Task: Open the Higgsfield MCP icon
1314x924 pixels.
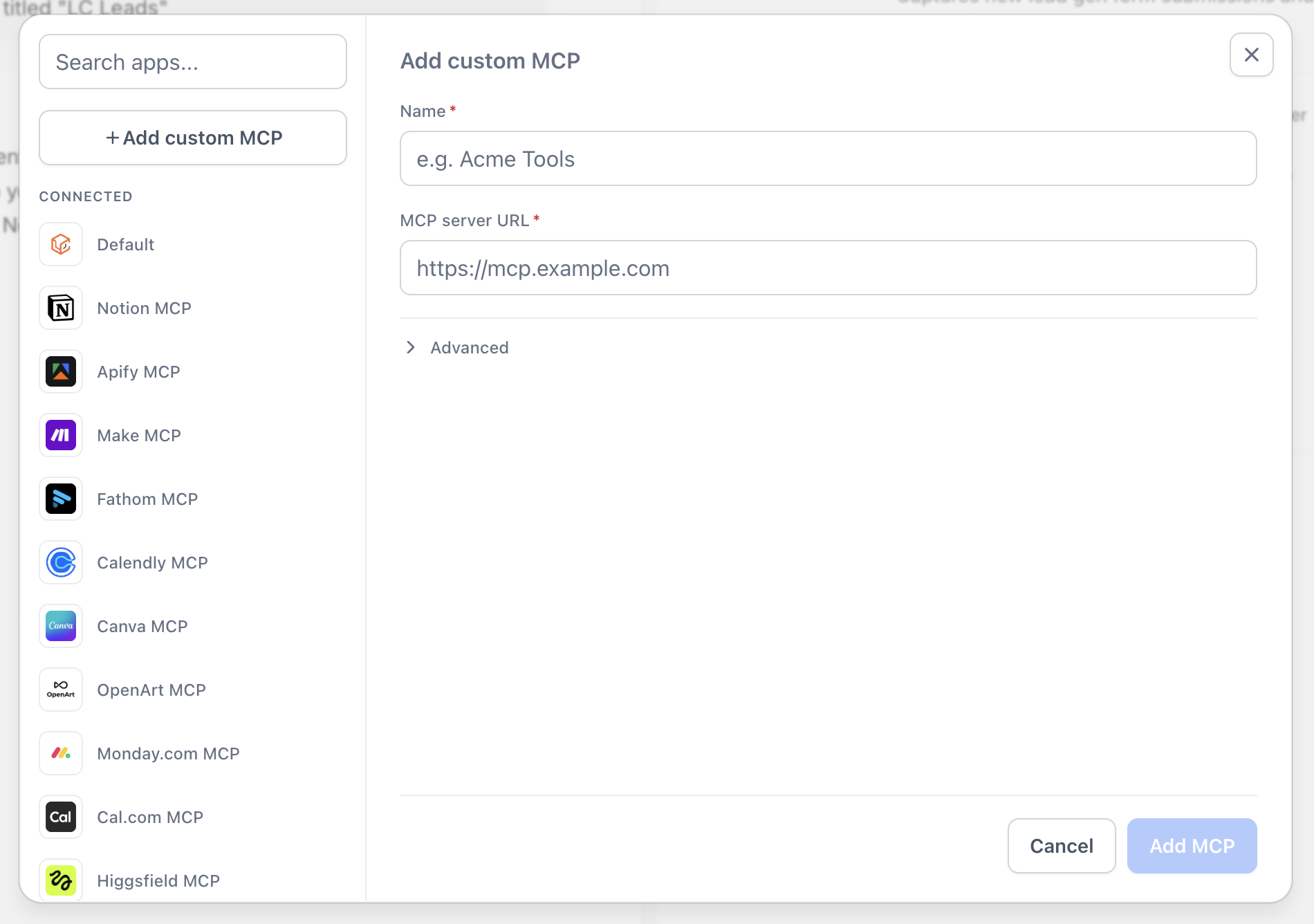Action: 61,880
